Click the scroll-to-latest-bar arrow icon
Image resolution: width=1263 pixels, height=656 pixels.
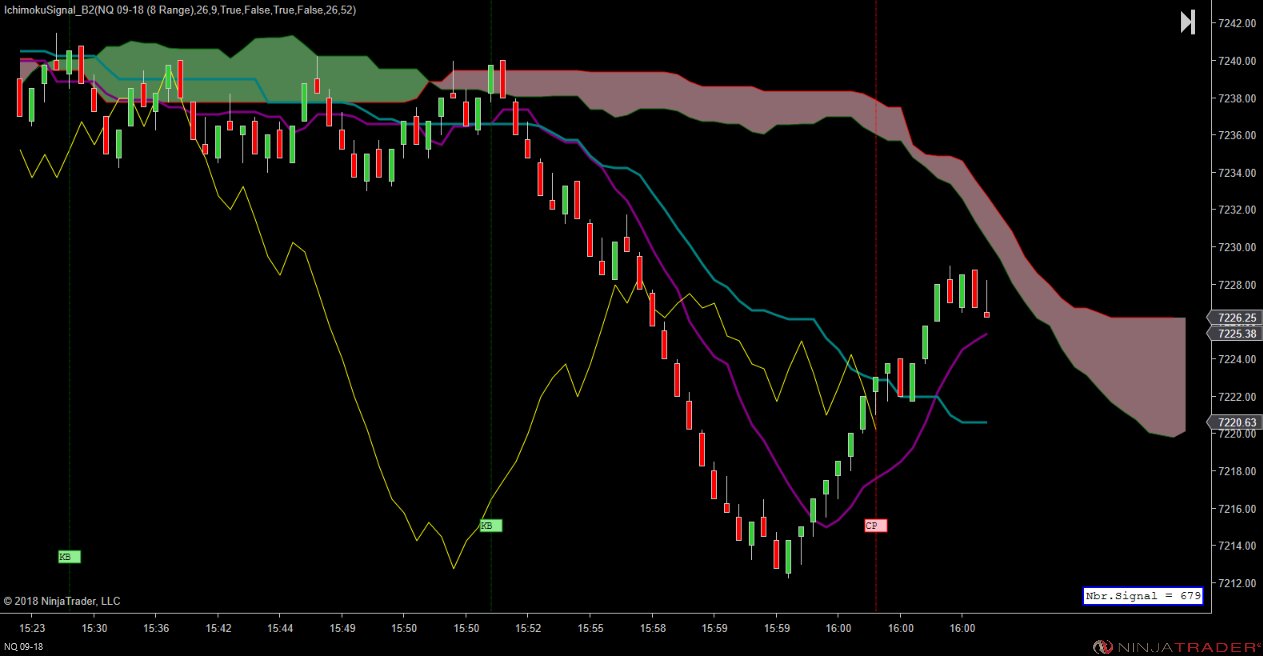[x=1187, y=22]
